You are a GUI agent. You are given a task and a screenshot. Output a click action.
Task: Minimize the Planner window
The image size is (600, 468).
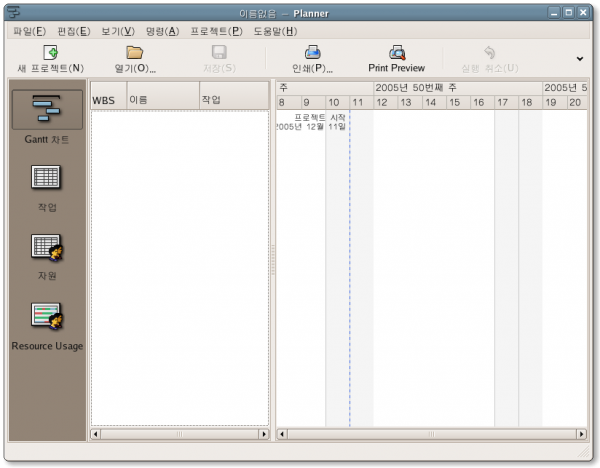(x=554, y=13)
